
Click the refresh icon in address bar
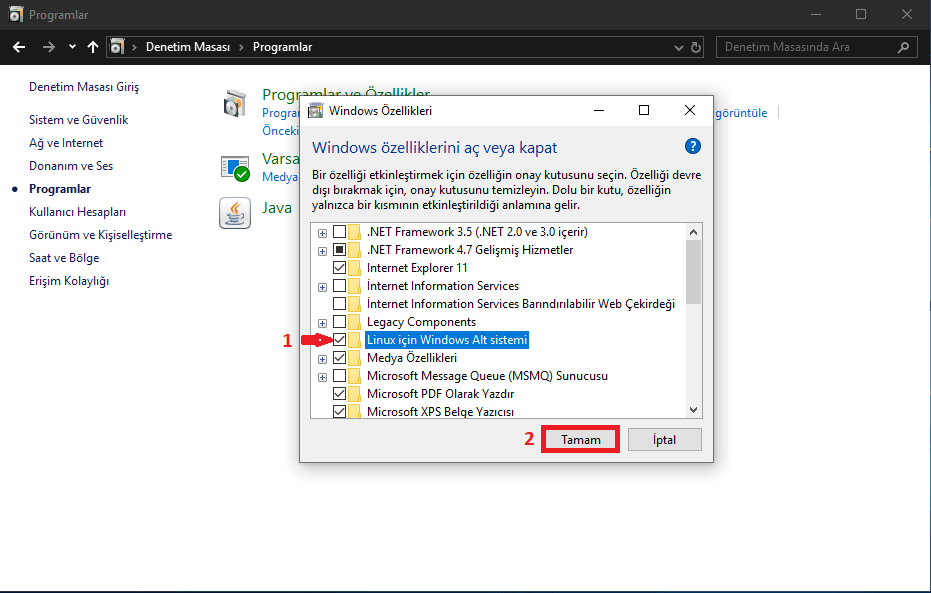point(697,47)
